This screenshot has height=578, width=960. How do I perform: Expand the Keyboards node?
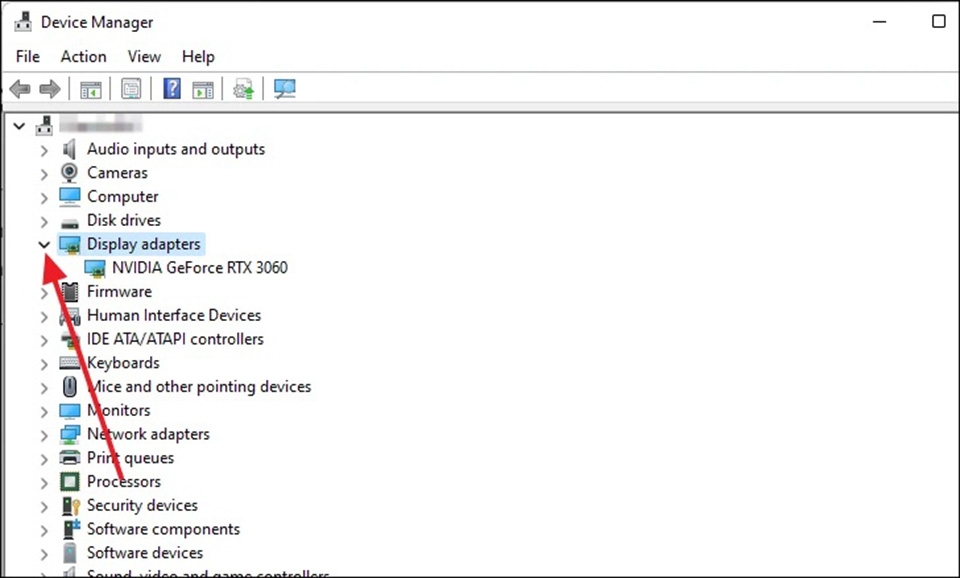[44, 363]
